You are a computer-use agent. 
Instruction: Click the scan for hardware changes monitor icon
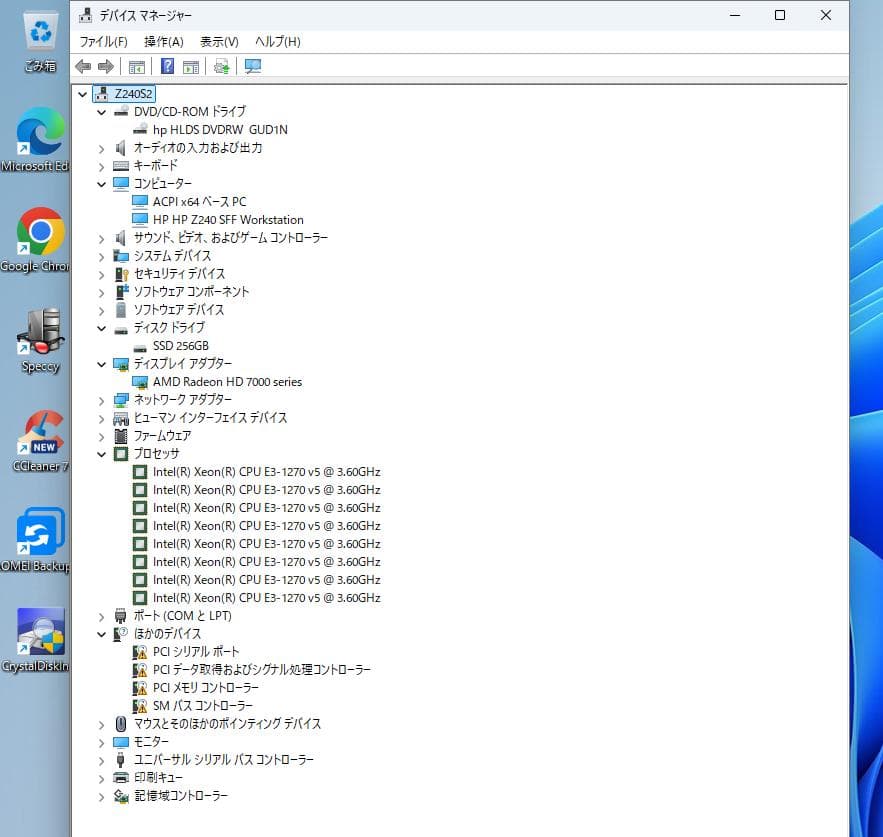click(253, 67)
